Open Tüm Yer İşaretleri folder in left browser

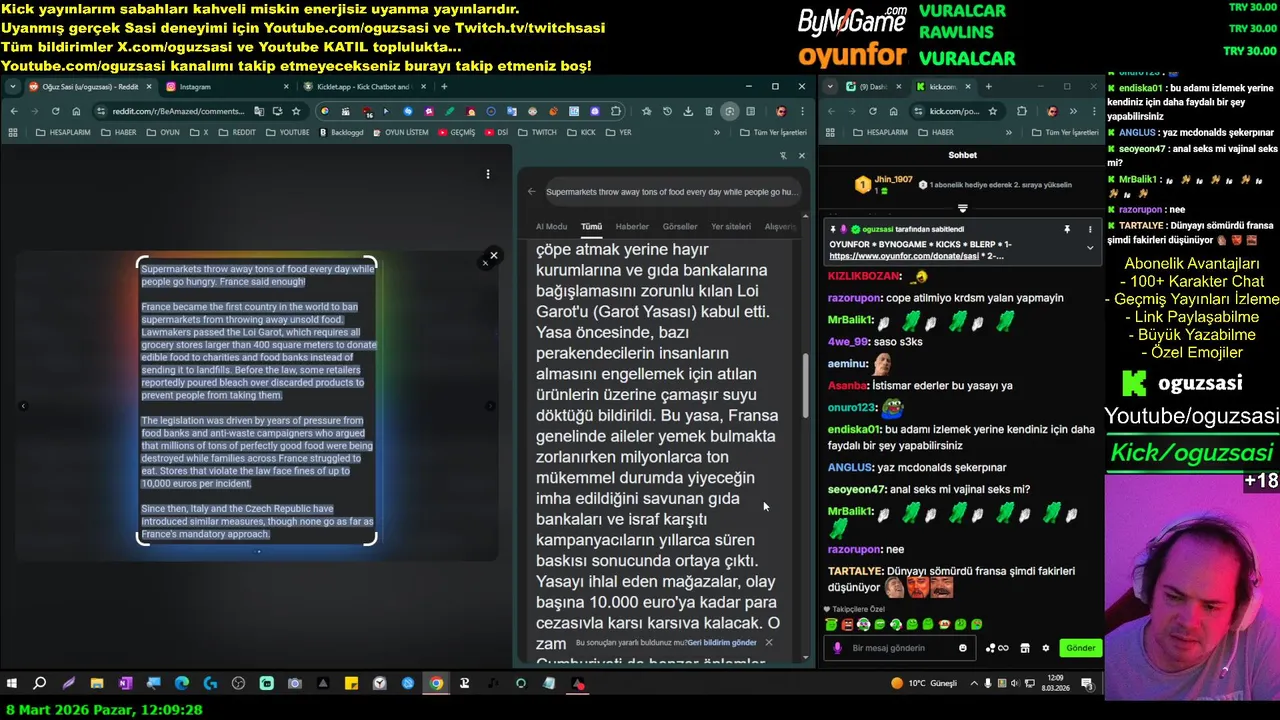coord(773,132)
